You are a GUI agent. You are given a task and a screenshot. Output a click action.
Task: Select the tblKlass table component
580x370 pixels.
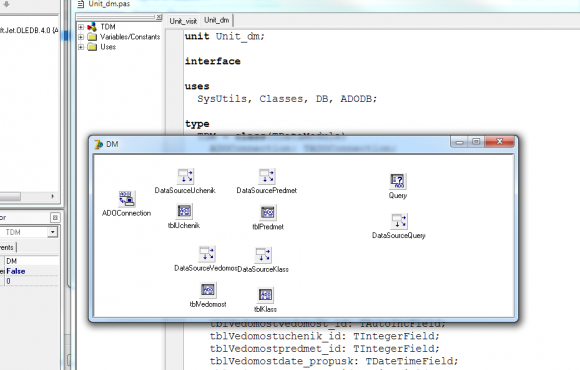pyautogui.click(x=266, y=295)
